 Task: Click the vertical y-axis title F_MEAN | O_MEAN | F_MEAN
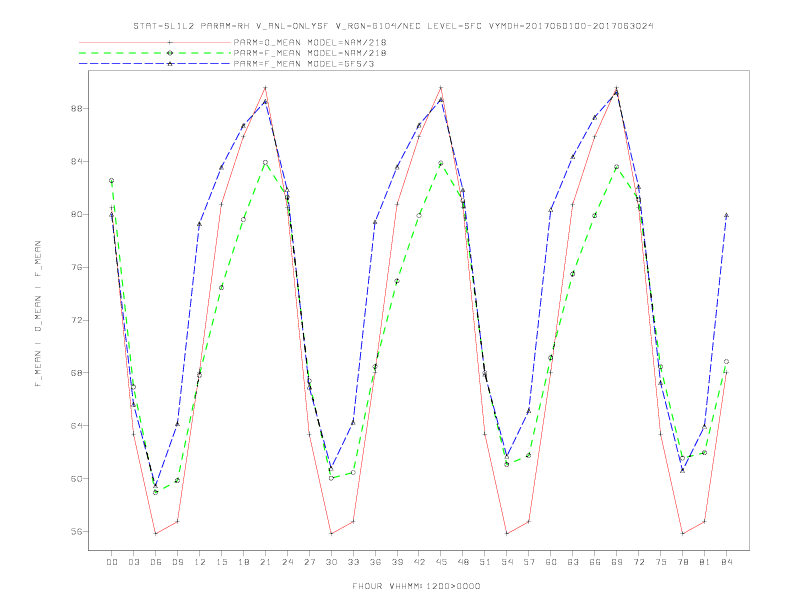tap(38, 314)
